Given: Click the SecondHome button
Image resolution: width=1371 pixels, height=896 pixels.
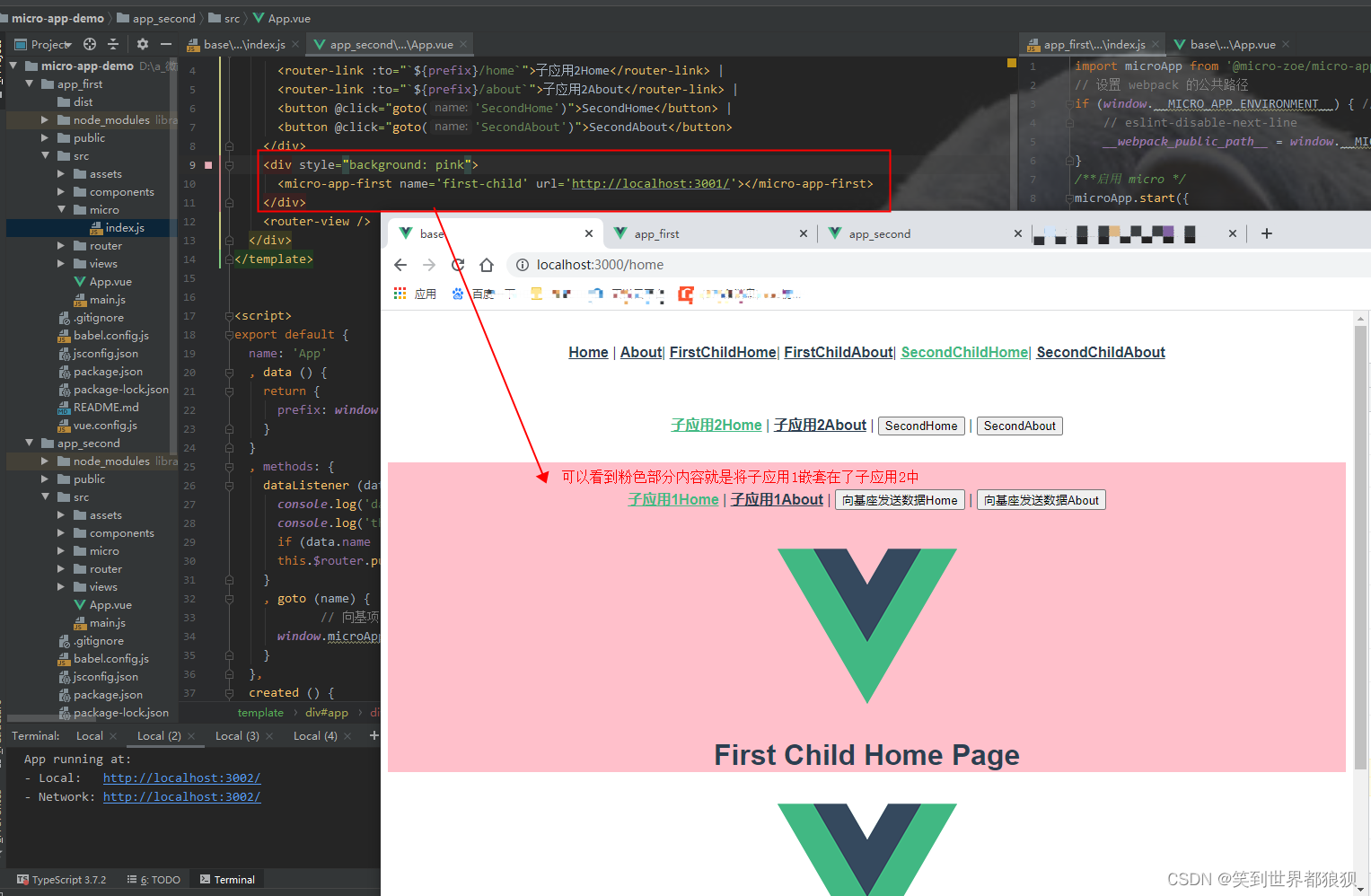Looking at the screenshot, I should pyautogui.click(x=921, y=426).
